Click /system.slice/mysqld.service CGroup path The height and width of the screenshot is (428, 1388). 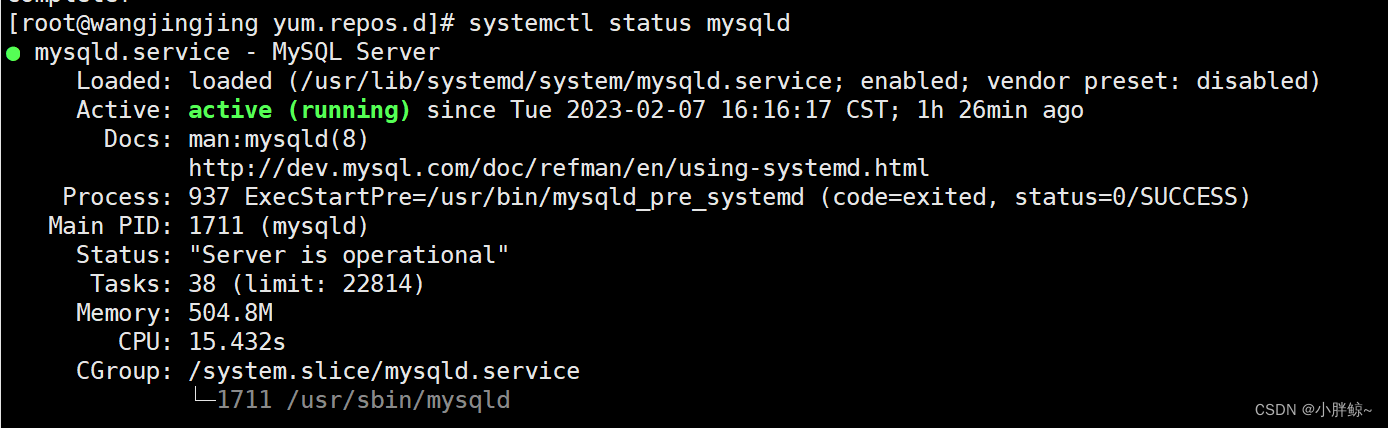pyautogui.click(x=384, y=371)
